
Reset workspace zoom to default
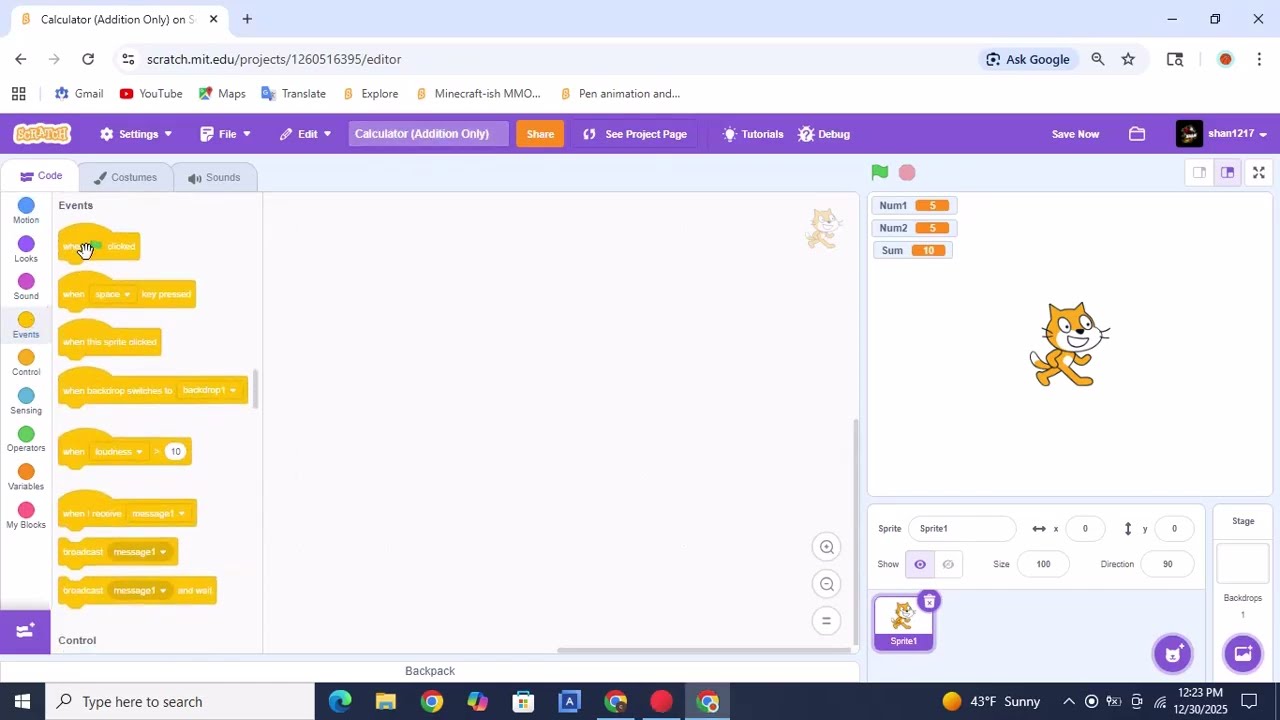pyautogui.click(x=827, y=621)
